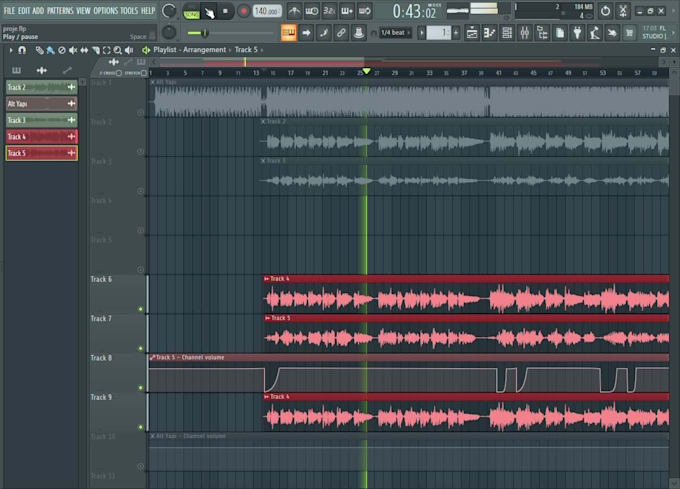Viewport: 680px width, 489px height.
Task: Open the playlist options arrow menu
Action: tap(11, 50)
